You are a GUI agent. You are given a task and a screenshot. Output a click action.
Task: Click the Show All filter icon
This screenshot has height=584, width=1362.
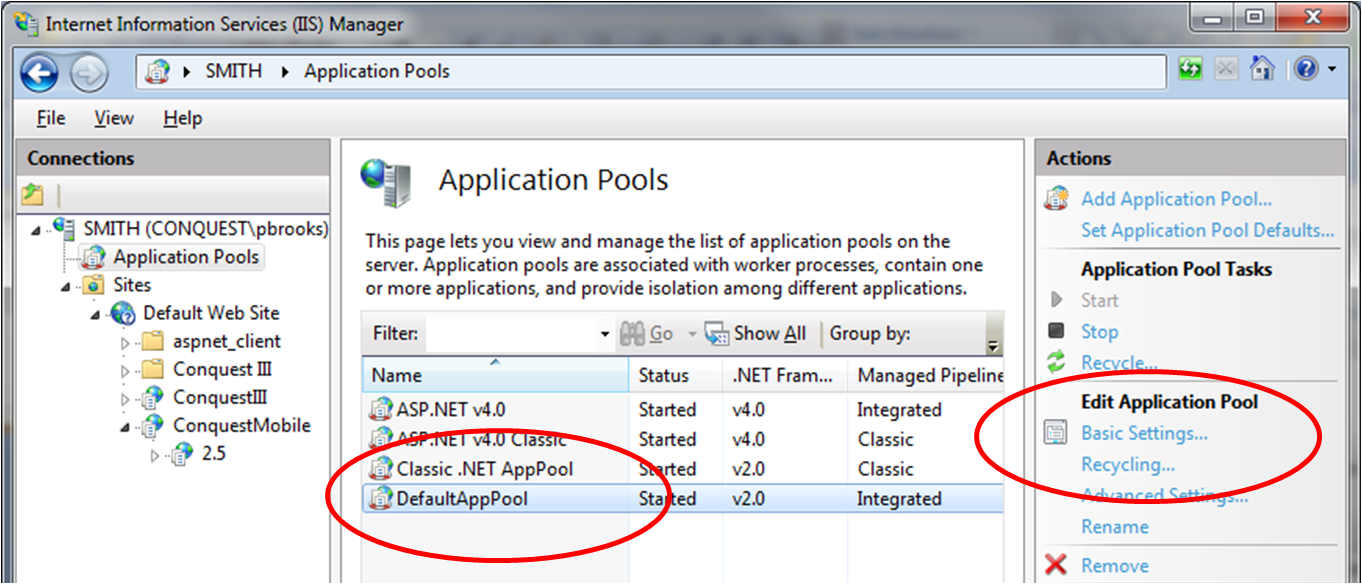click(717, 334)
